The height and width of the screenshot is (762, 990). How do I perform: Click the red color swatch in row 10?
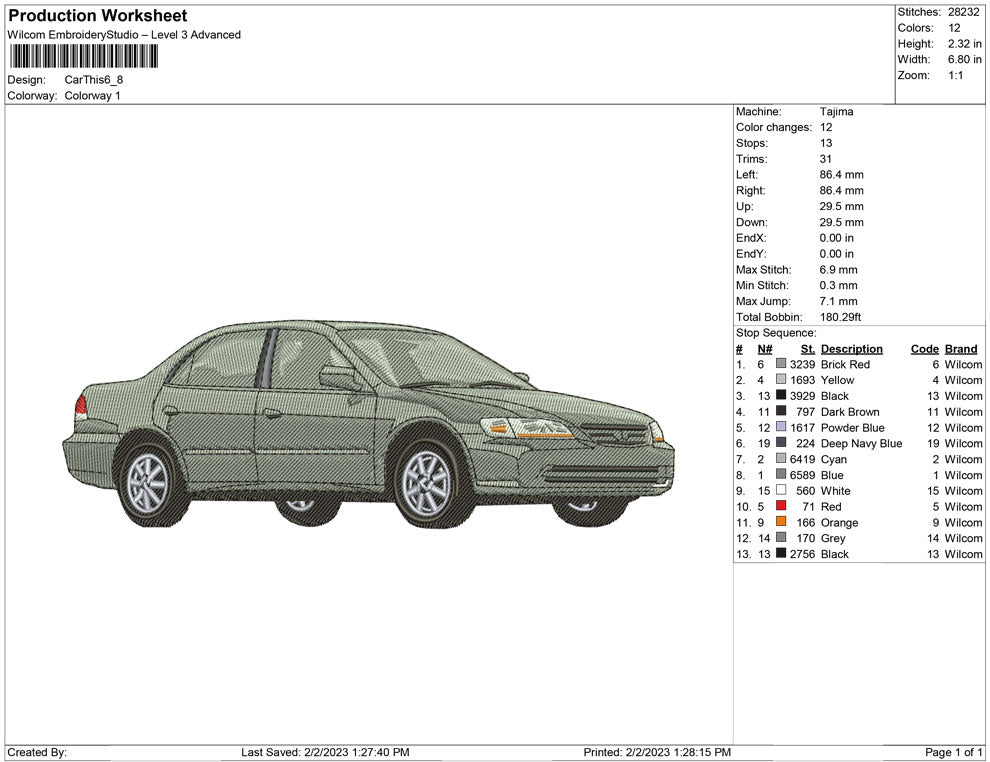tap(781, 507)
